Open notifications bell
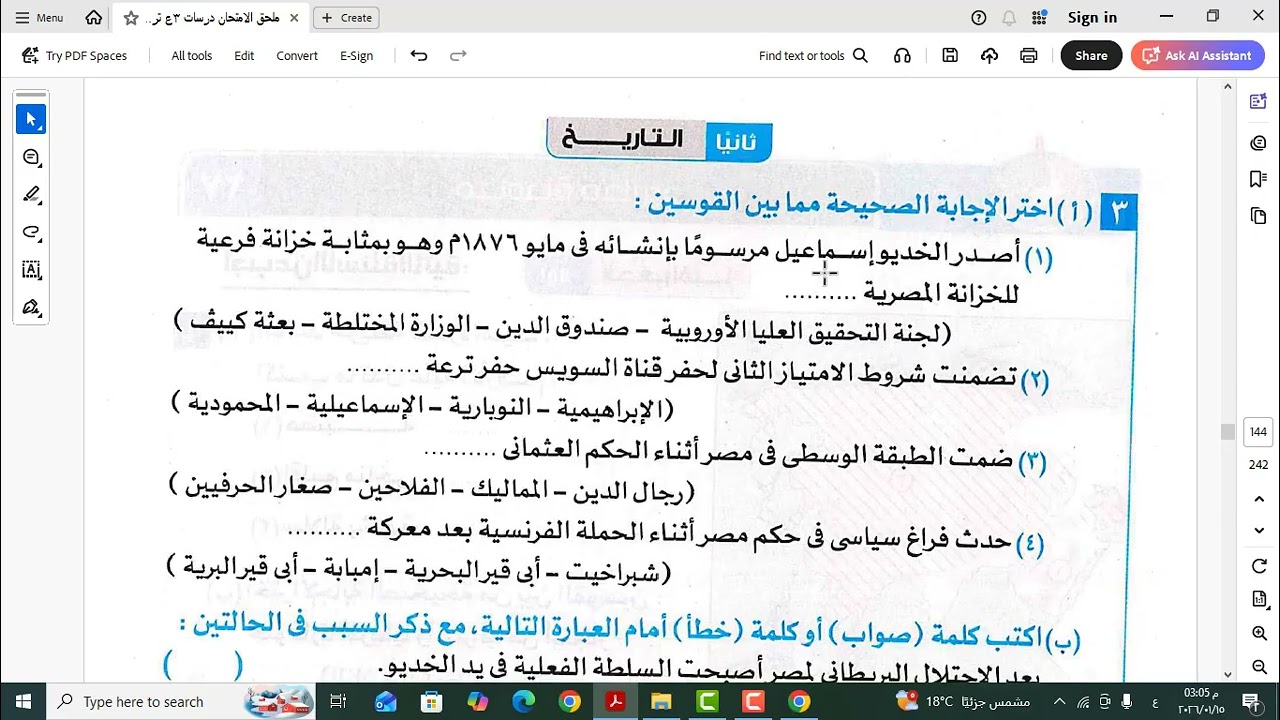The height and width of the screenshot is (720, 1280). [x=1009, y=18]
